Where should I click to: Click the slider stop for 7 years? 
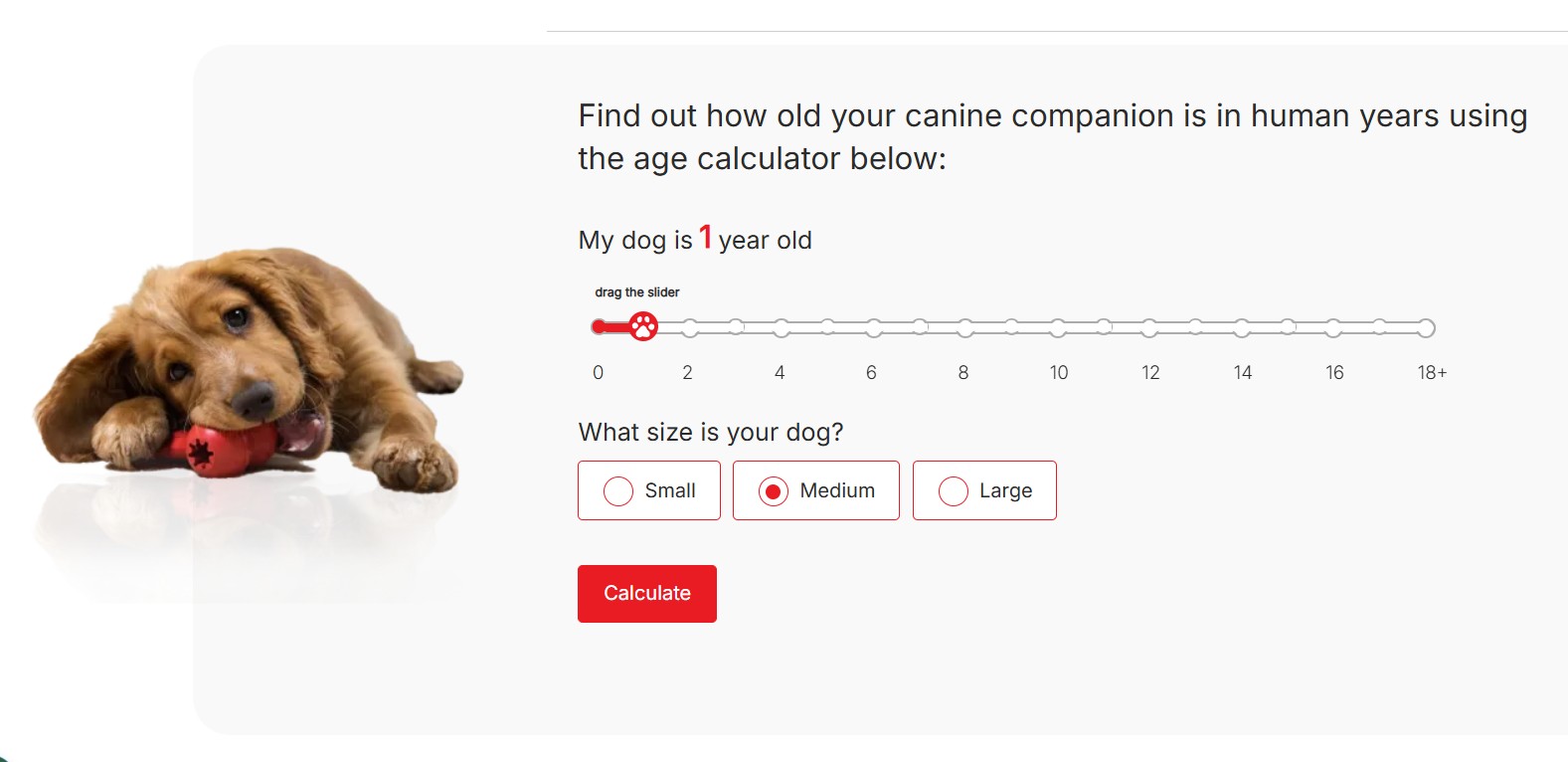920,327
